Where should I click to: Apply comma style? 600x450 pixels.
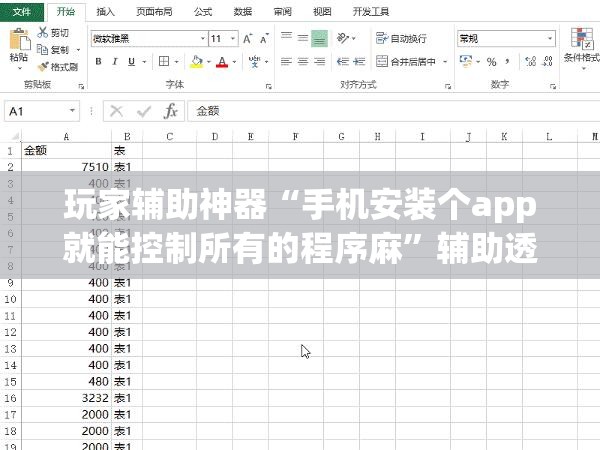[507, 61]
